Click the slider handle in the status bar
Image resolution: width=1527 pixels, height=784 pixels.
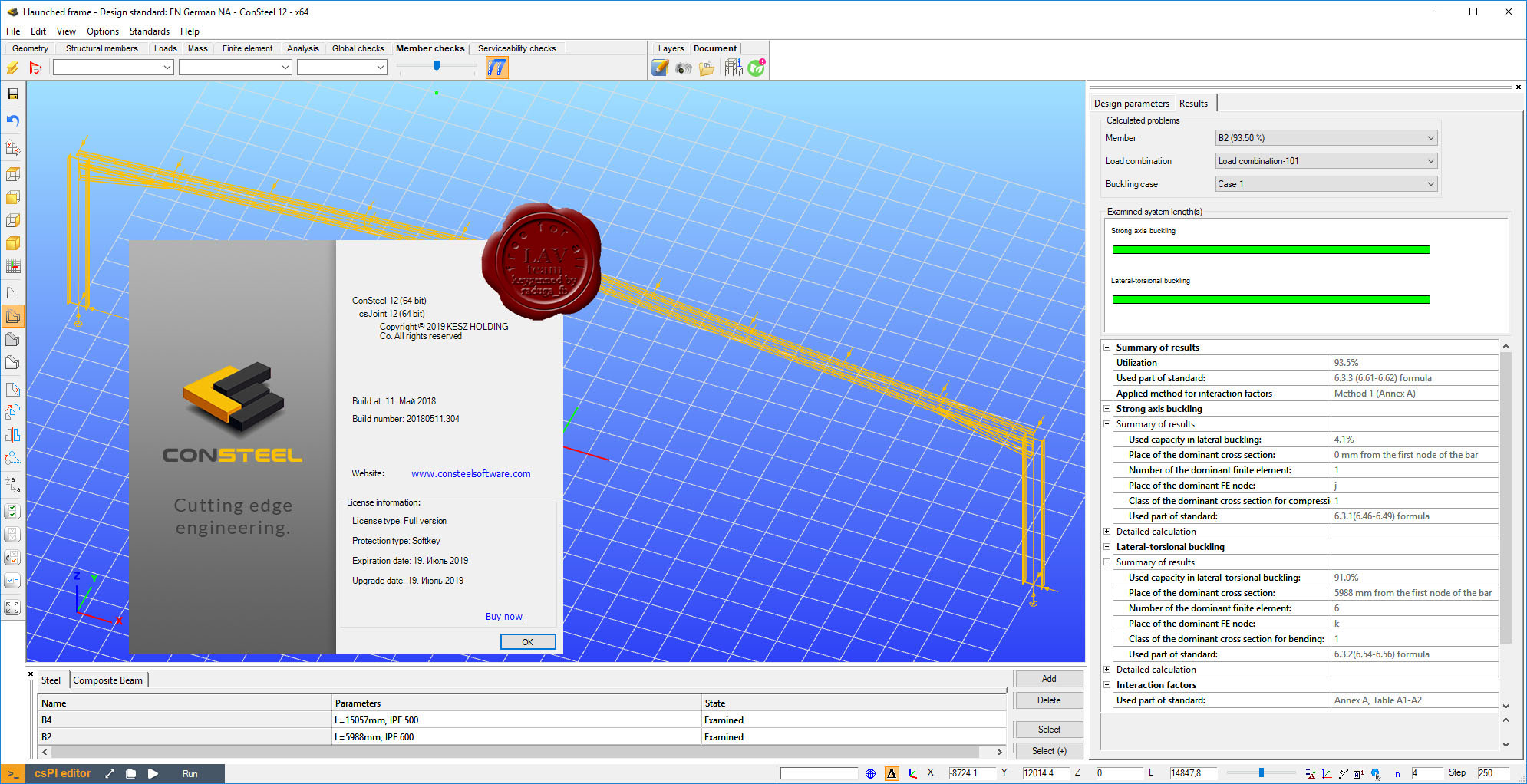[x=1261, y=772]
